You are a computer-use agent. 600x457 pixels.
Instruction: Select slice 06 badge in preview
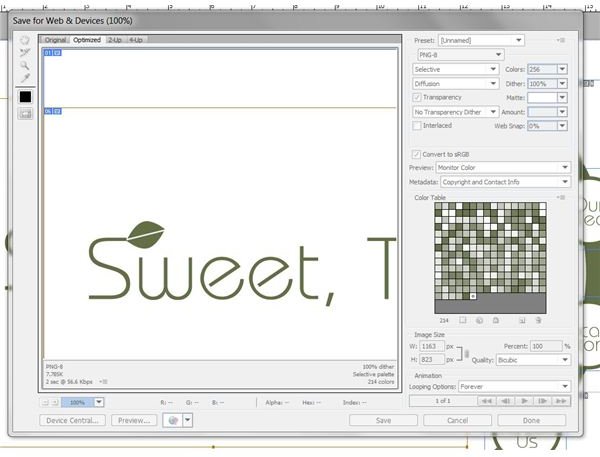point(52,111)
